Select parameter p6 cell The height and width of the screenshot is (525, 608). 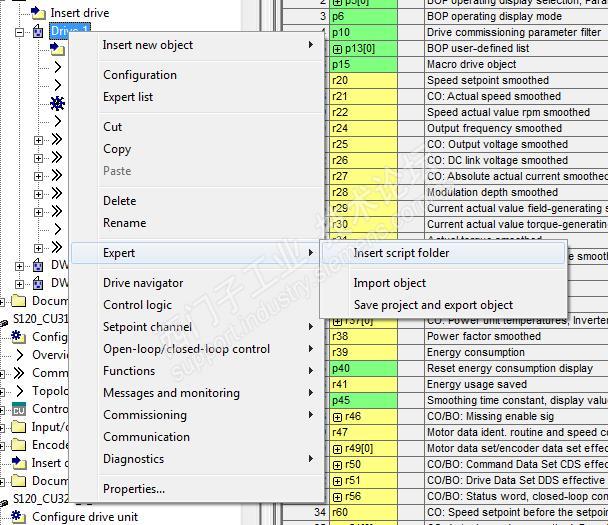[363, 16]
